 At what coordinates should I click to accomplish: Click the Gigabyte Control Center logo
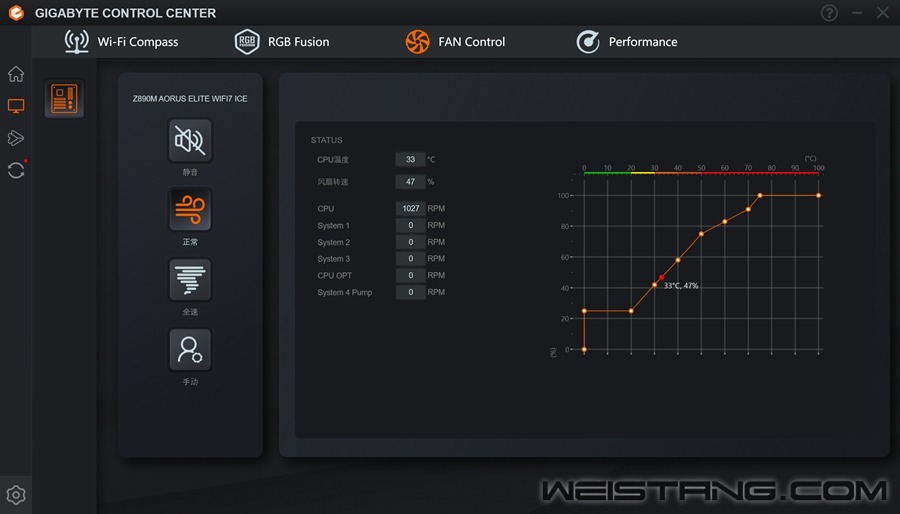pos(15,13)
